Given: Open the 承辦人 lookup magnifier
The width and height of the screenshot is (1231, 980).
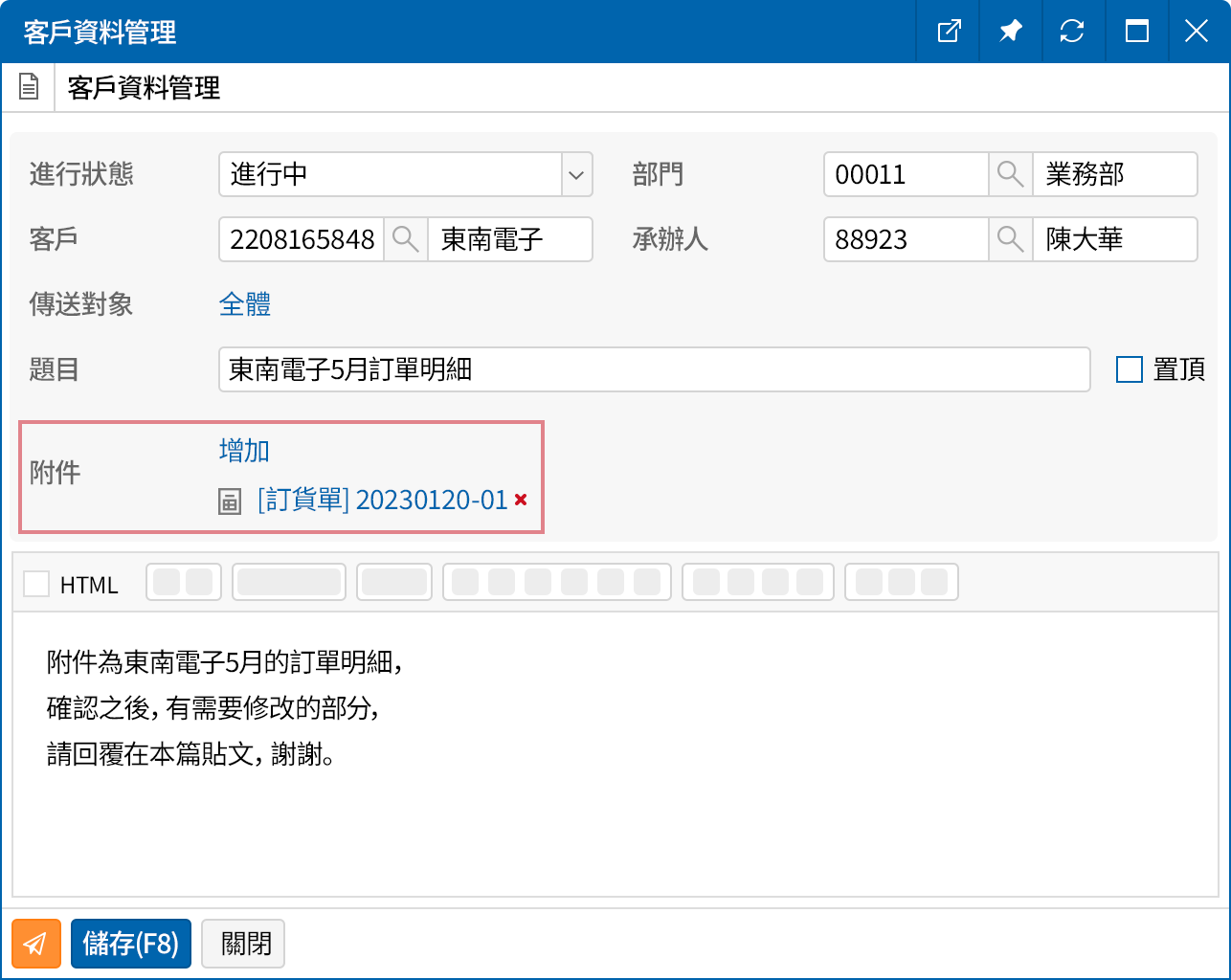Looking at the screenshot, I should [x=1010, y=239].
